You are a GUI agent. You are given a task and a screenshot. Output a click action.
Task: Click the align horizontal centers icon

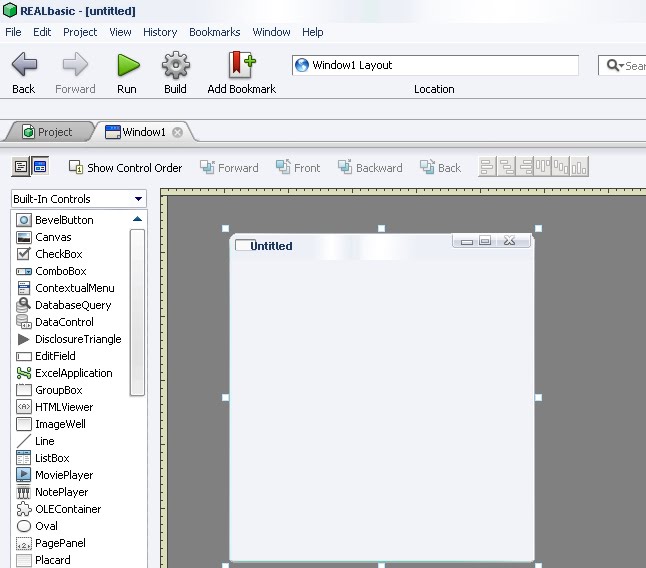[507, 167]
